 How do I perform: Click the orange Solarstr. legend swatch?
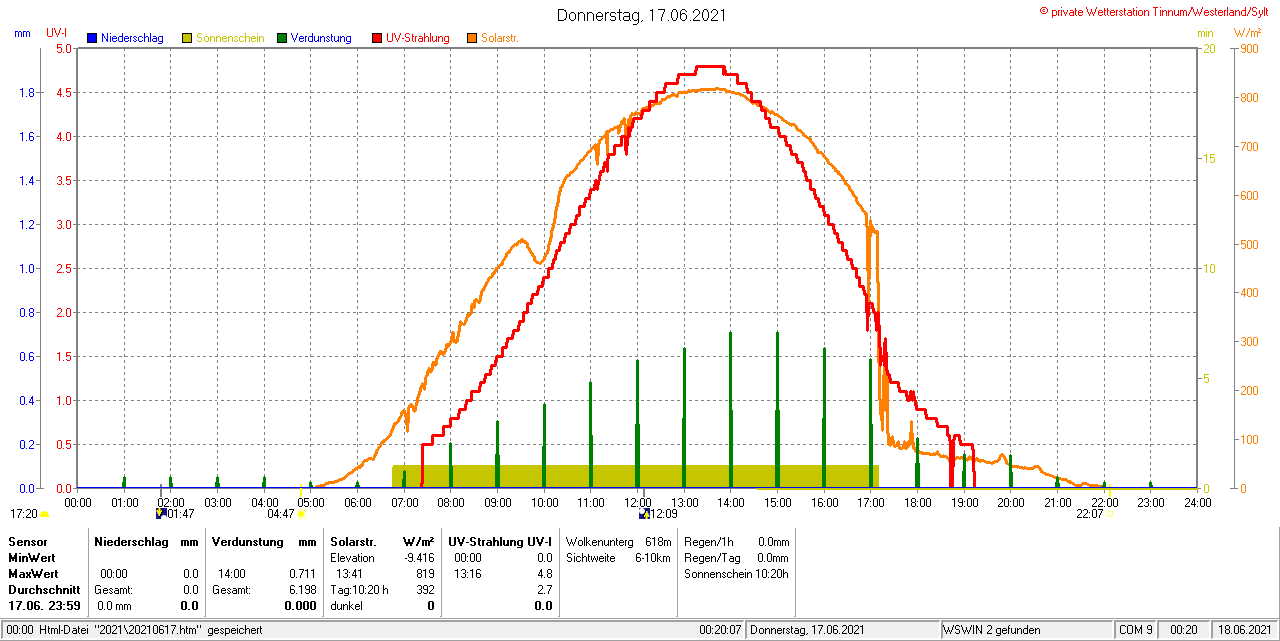coord(472,38)
